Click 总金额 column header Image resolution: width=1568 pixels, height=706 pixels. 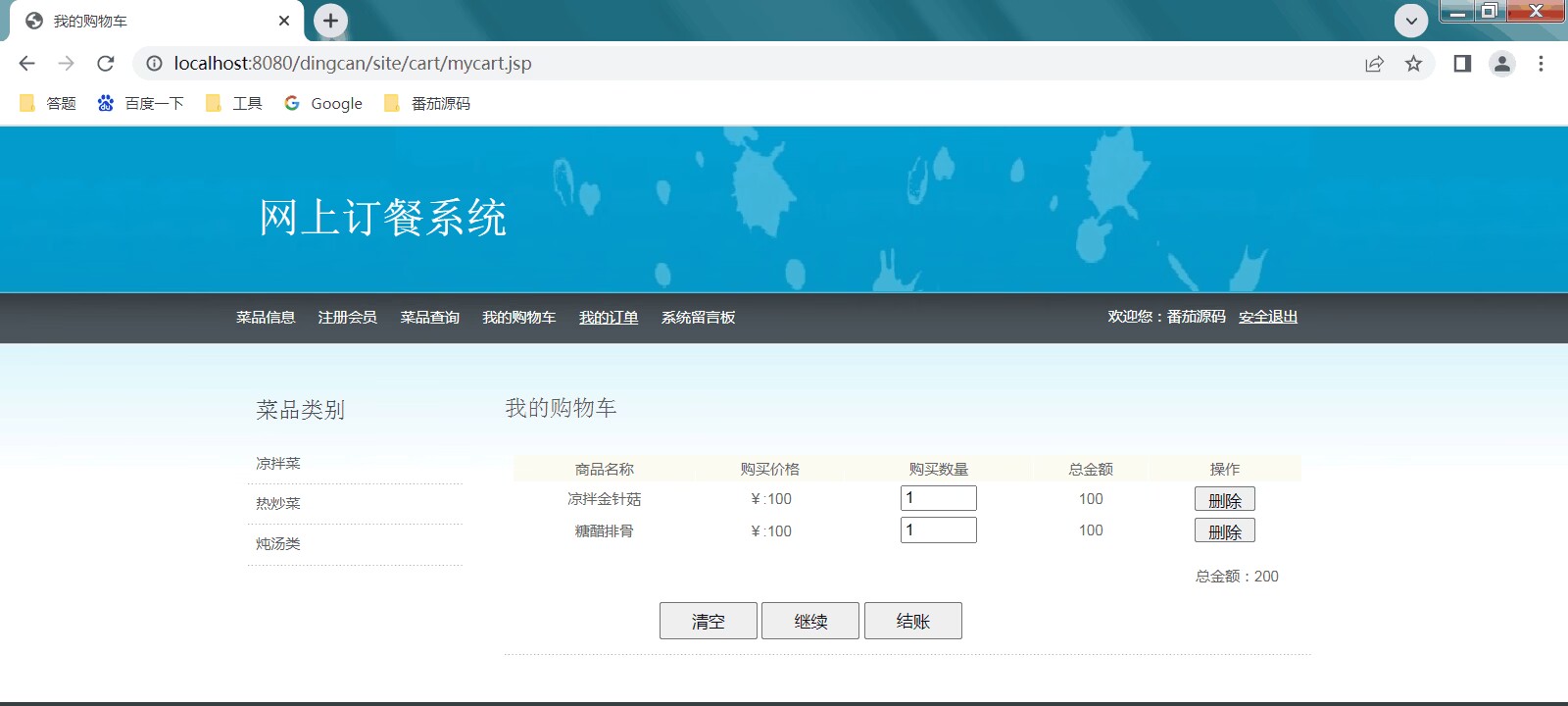click(x=1091, y=470)
